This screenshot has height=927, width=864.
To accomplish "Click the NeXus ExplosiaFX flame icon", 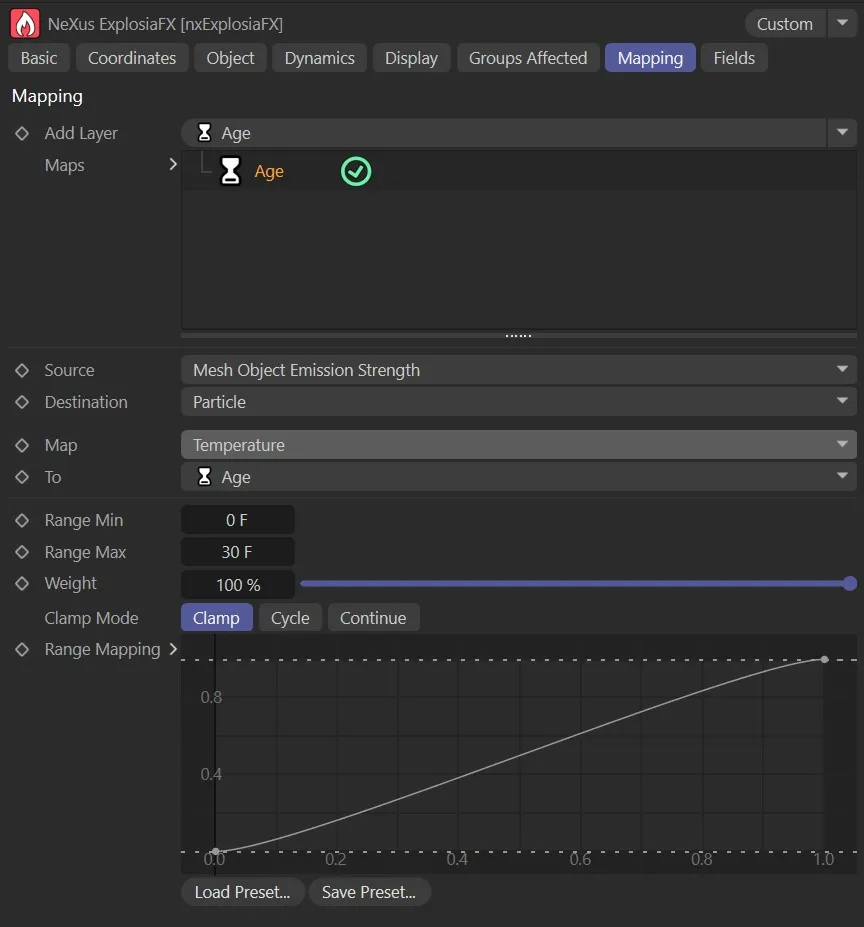I will tap(24, 23).
